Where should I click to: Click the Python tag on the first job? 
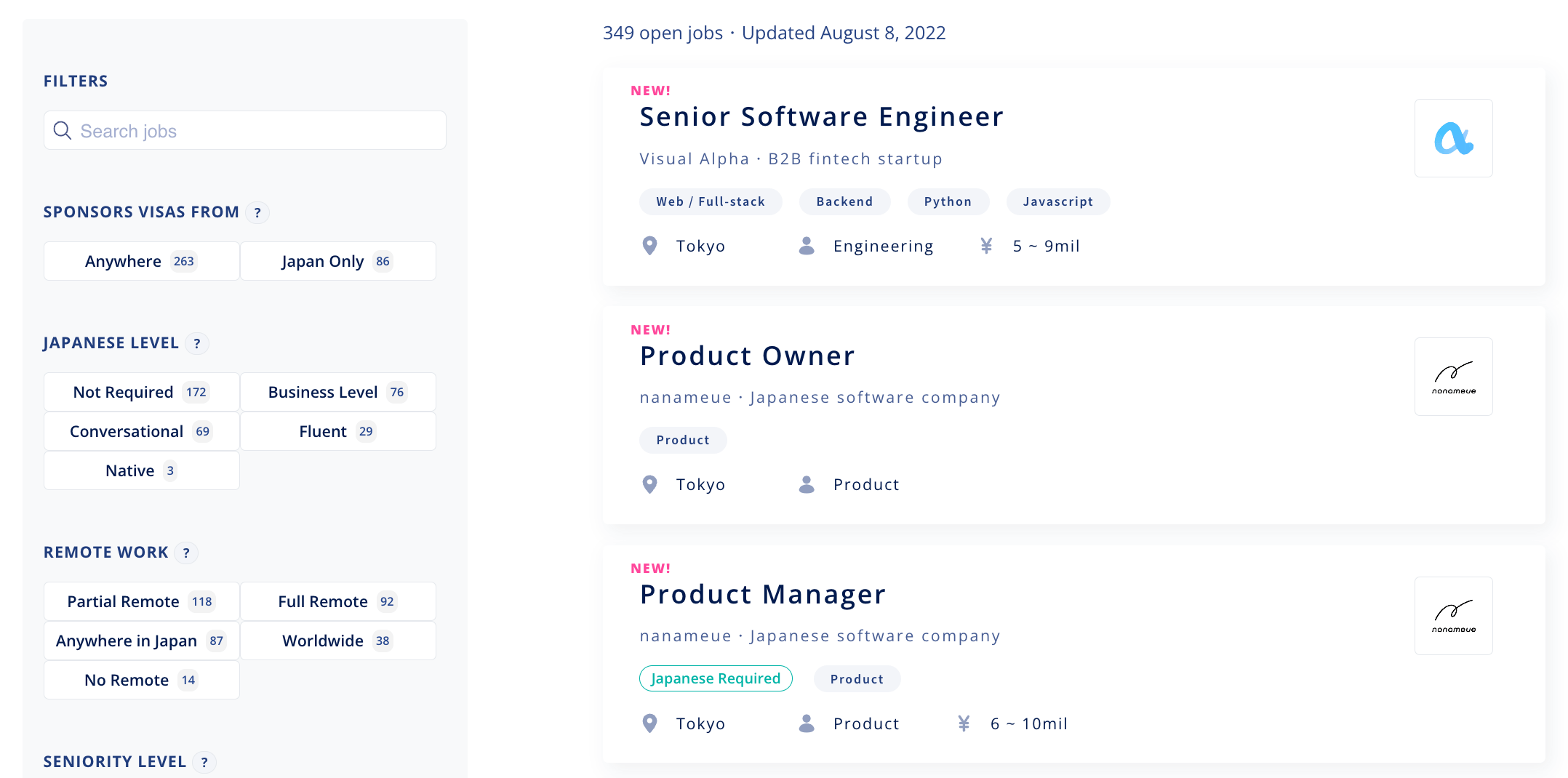coord(948,201)
